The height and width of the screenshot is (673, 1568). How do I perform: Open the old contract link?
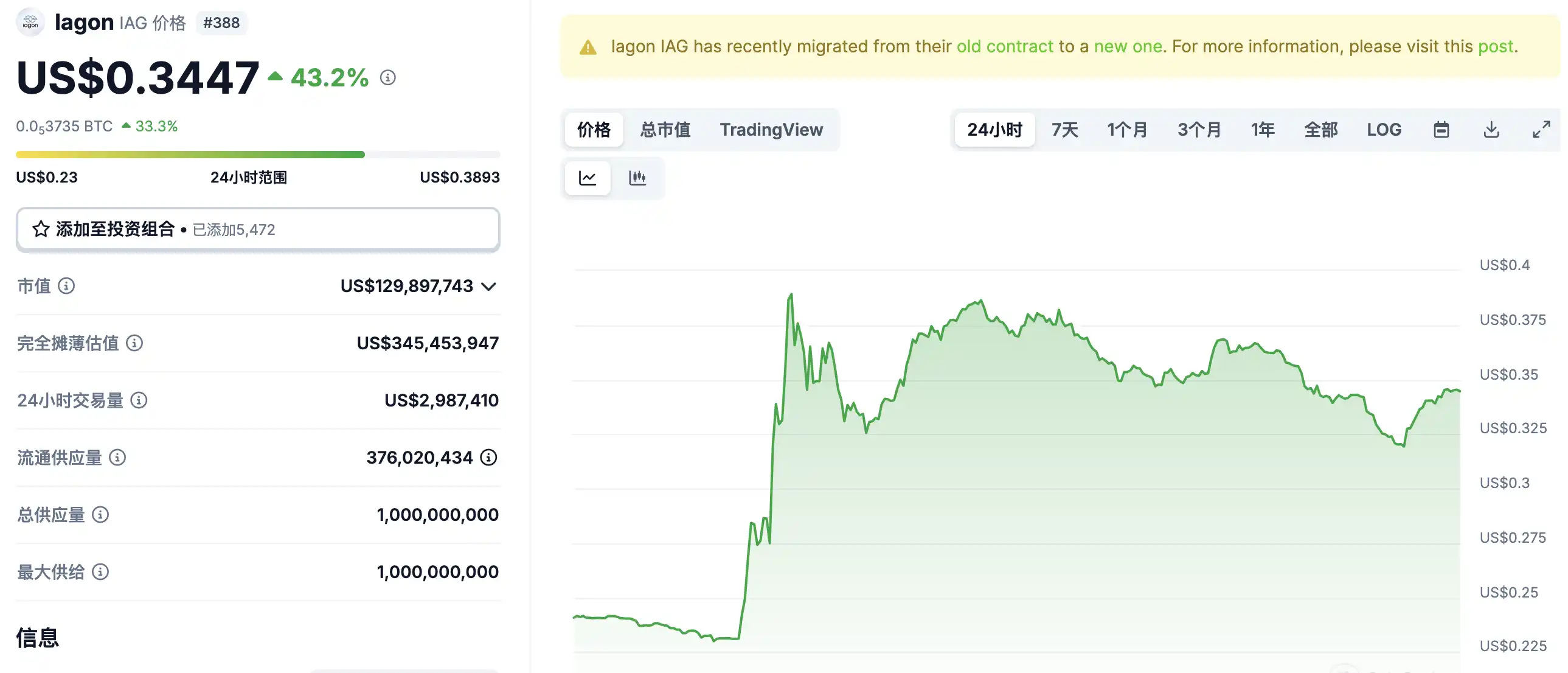pyautogui.click(x=1004, y=46)
